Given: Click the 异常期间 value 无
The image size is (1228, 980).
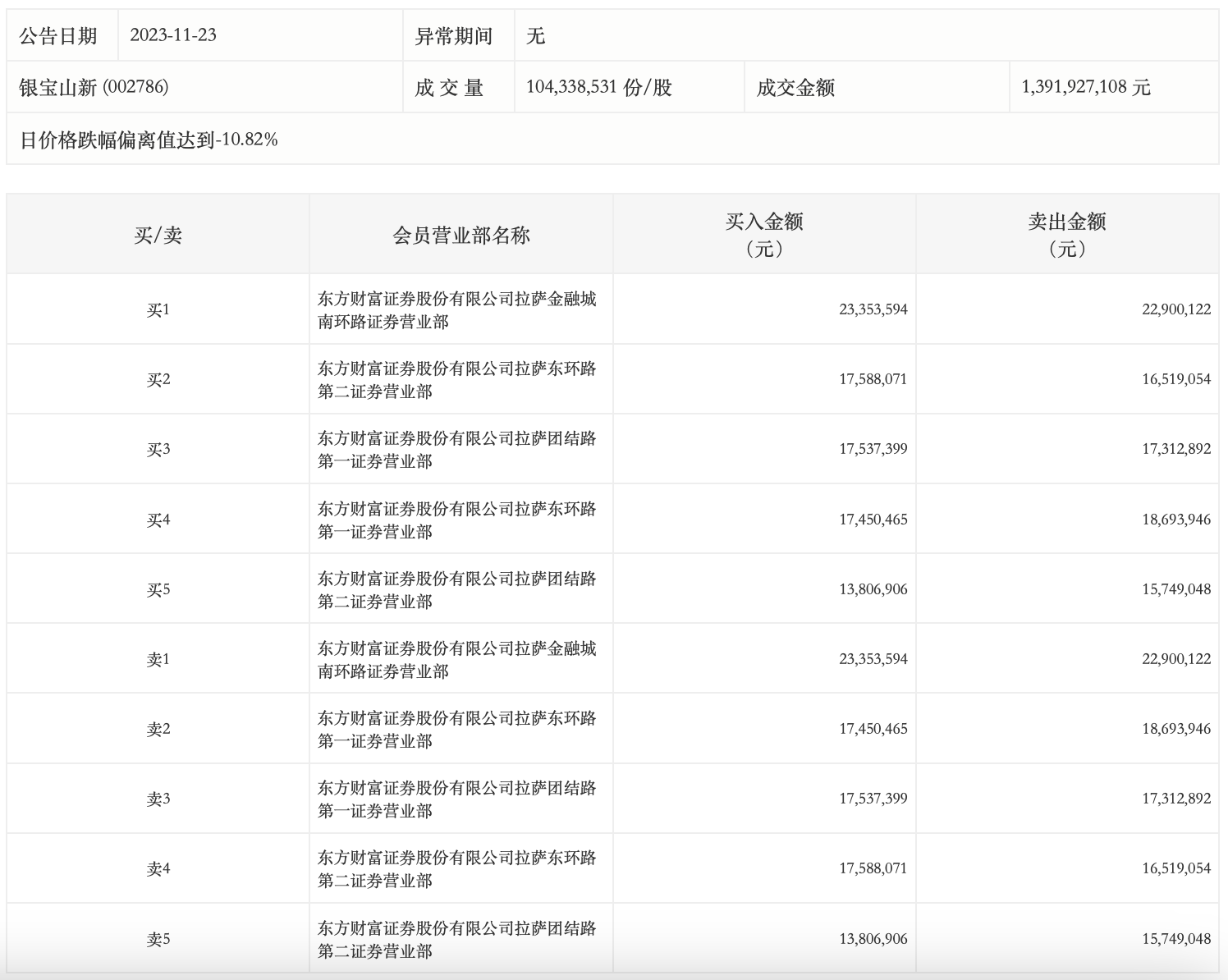Looking at the screenshot, I should (x=535, y=36).
